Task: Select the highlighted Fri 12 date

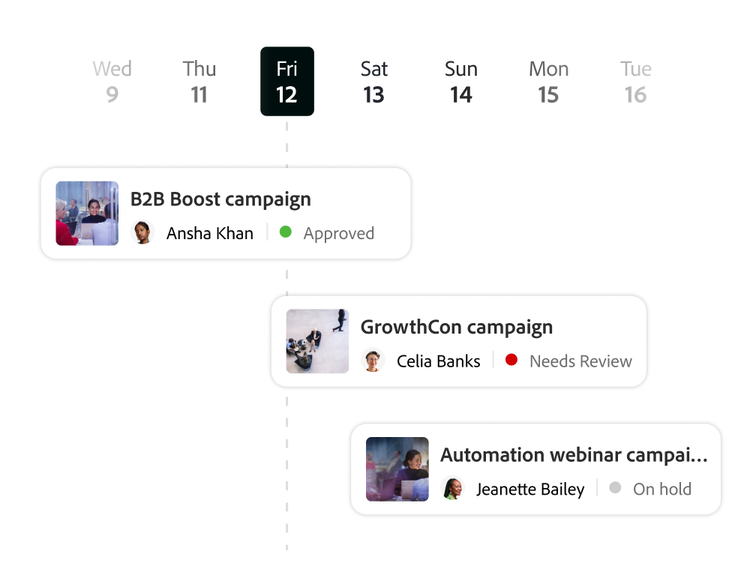Action: click(x=287, y=82)
